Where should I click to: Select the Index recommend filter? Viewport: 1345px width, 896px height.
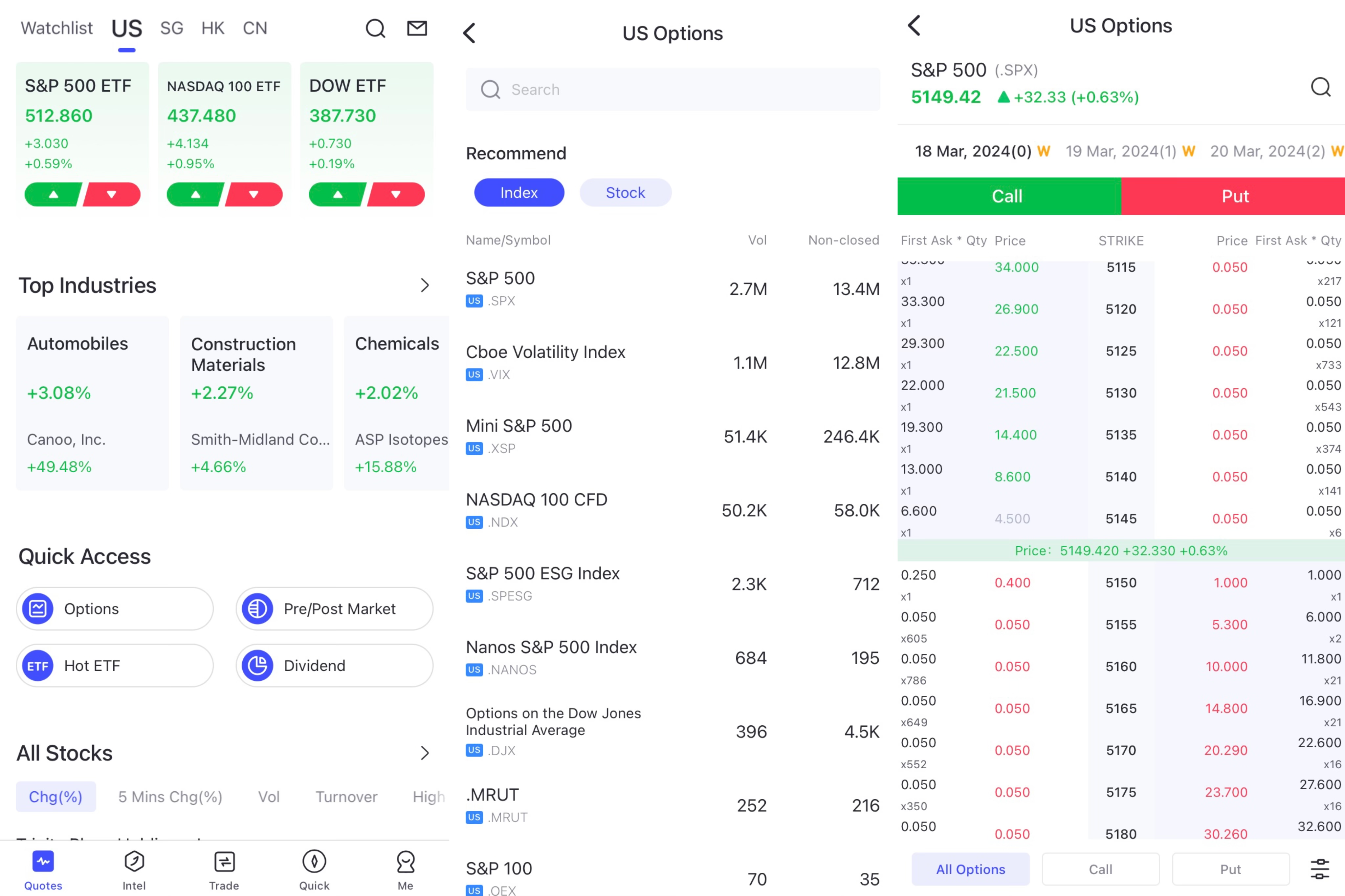point(518,193)
